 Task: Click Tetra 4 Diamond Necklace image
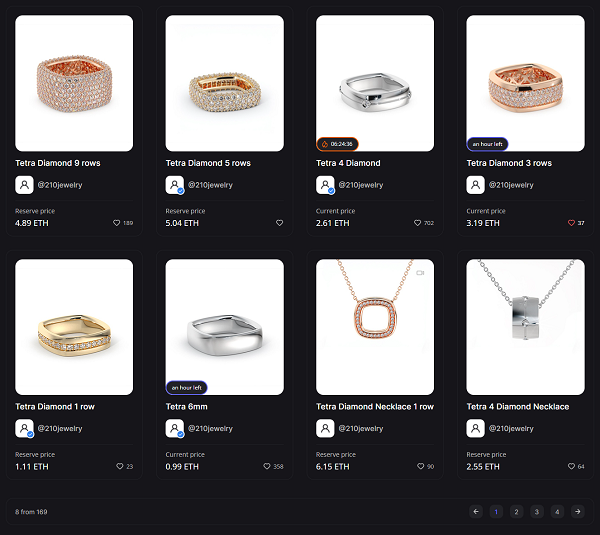point(525,327)
